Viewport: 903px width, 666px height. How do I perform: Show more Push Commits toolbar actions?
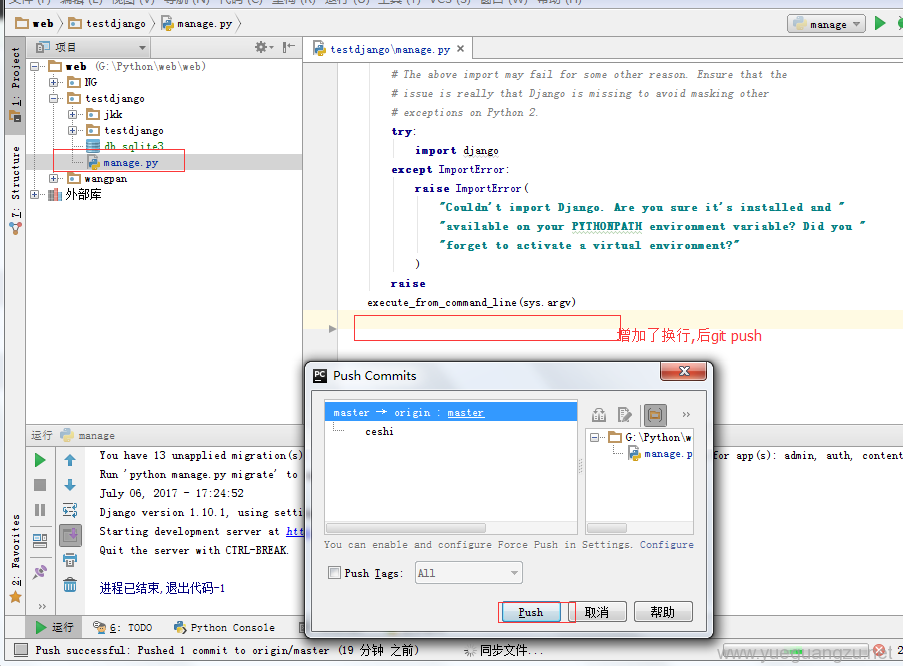tap(686, 414)
